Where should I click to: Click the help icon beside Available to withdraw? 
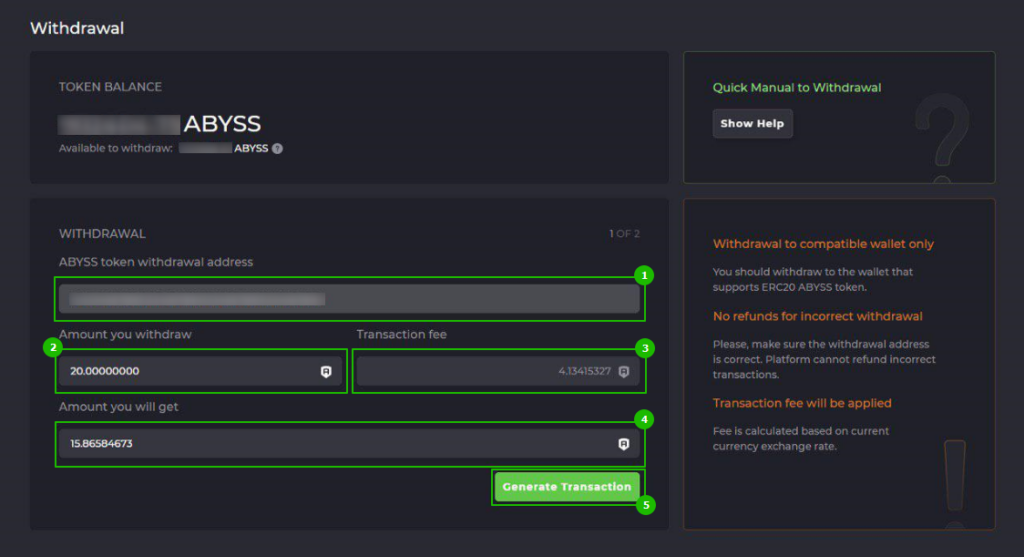[278, 148]
